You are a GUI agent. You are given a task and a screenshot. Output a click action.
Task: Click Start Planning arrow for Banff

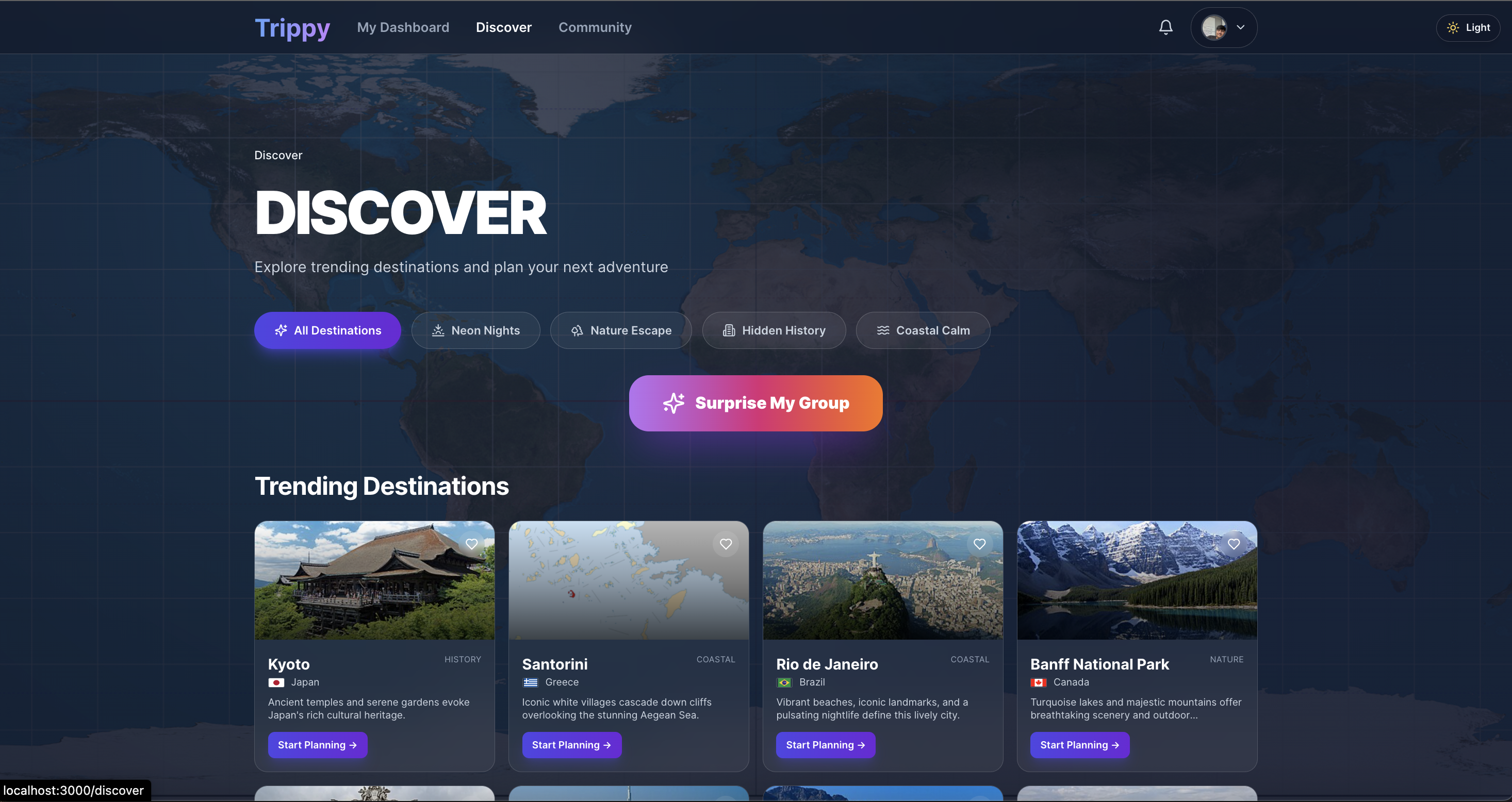pyautogui.click(x=1114, y=744)
